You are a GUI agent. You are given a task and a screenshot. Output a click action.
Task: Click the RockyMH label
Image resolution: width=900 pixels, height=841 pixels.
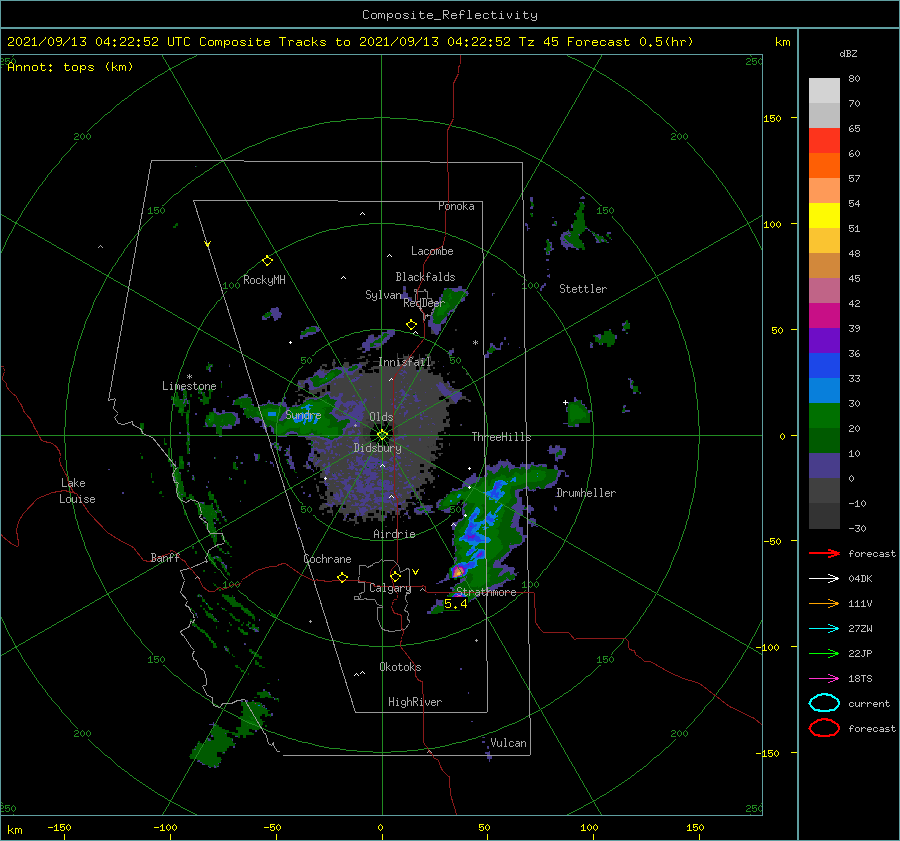coord(264,280)
